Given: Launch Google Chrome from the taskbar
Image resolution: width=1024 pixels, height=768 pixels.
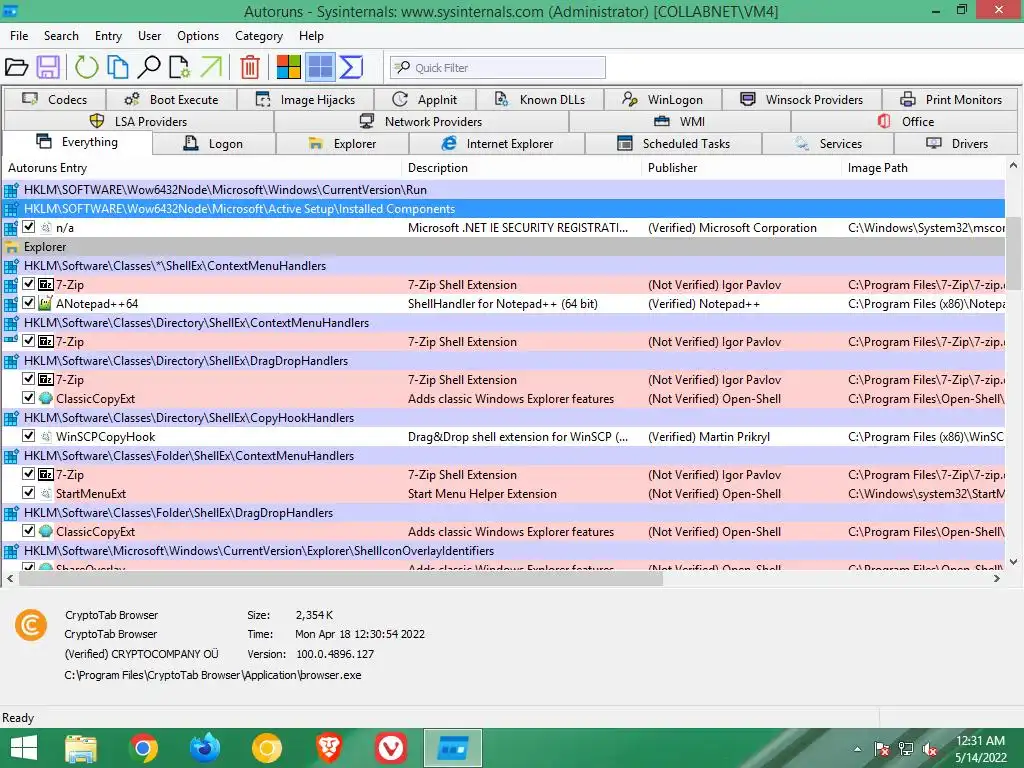Looking at the screenshot, I should 143,748.
